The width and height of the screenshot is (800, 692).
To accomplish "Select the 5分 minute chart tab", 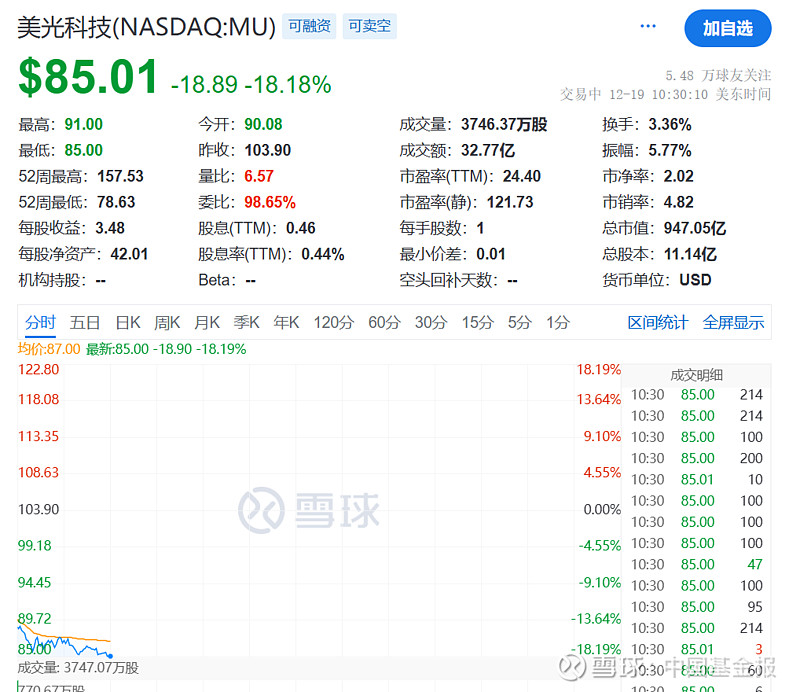I will coord(519,322).
